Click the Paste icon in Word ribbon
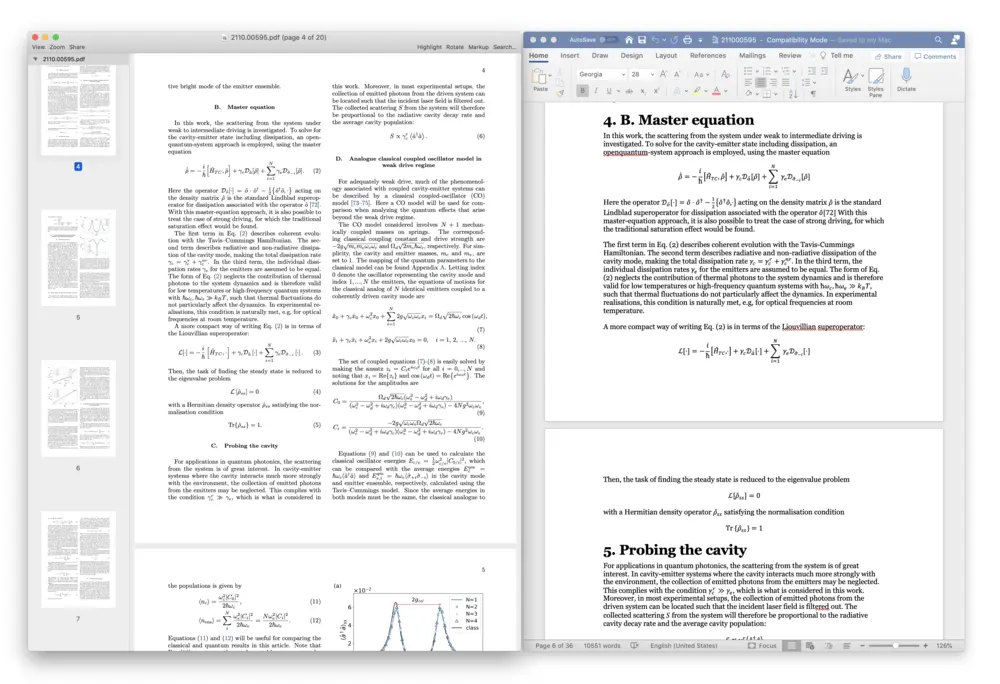 pos(540,78)
